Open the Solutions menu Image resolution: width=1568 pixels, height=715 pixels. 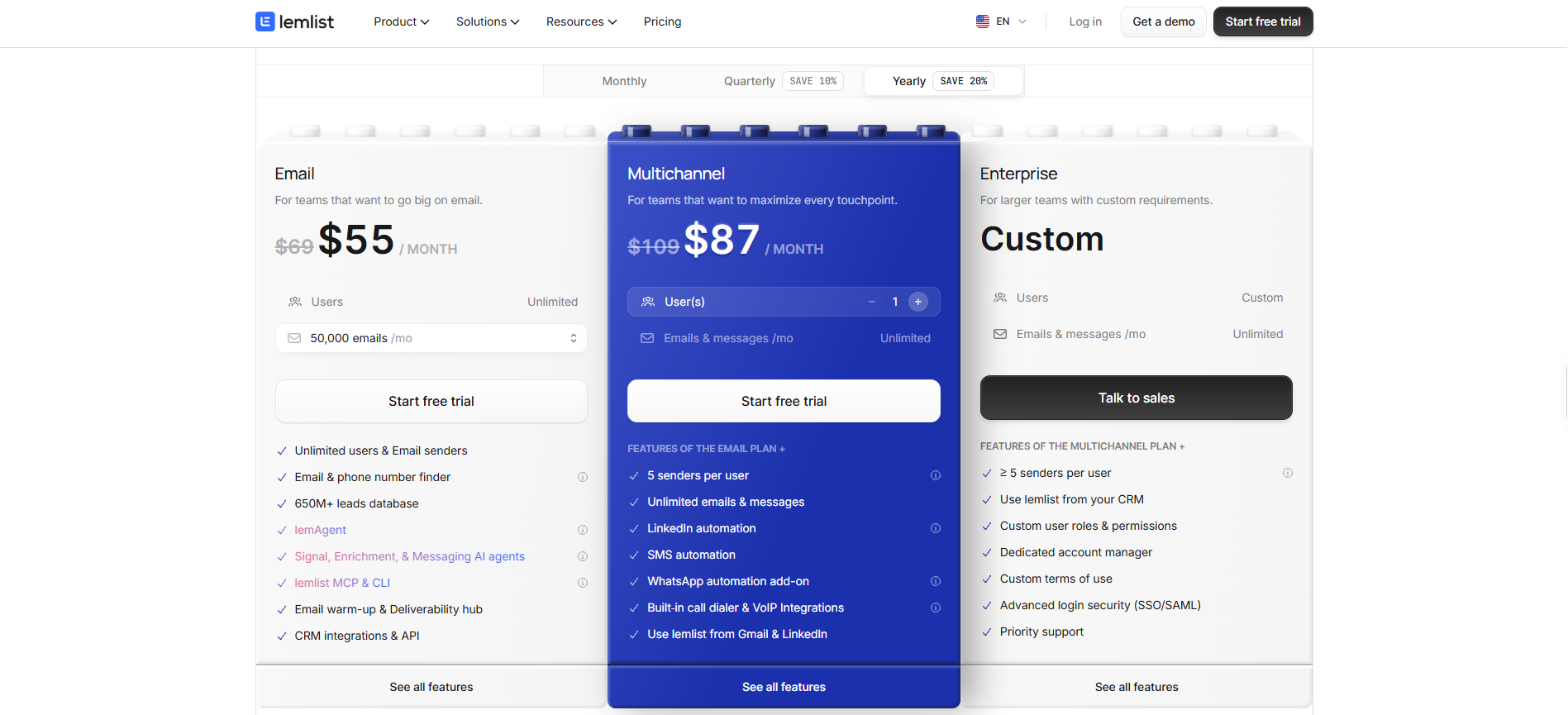click(488, 21)
